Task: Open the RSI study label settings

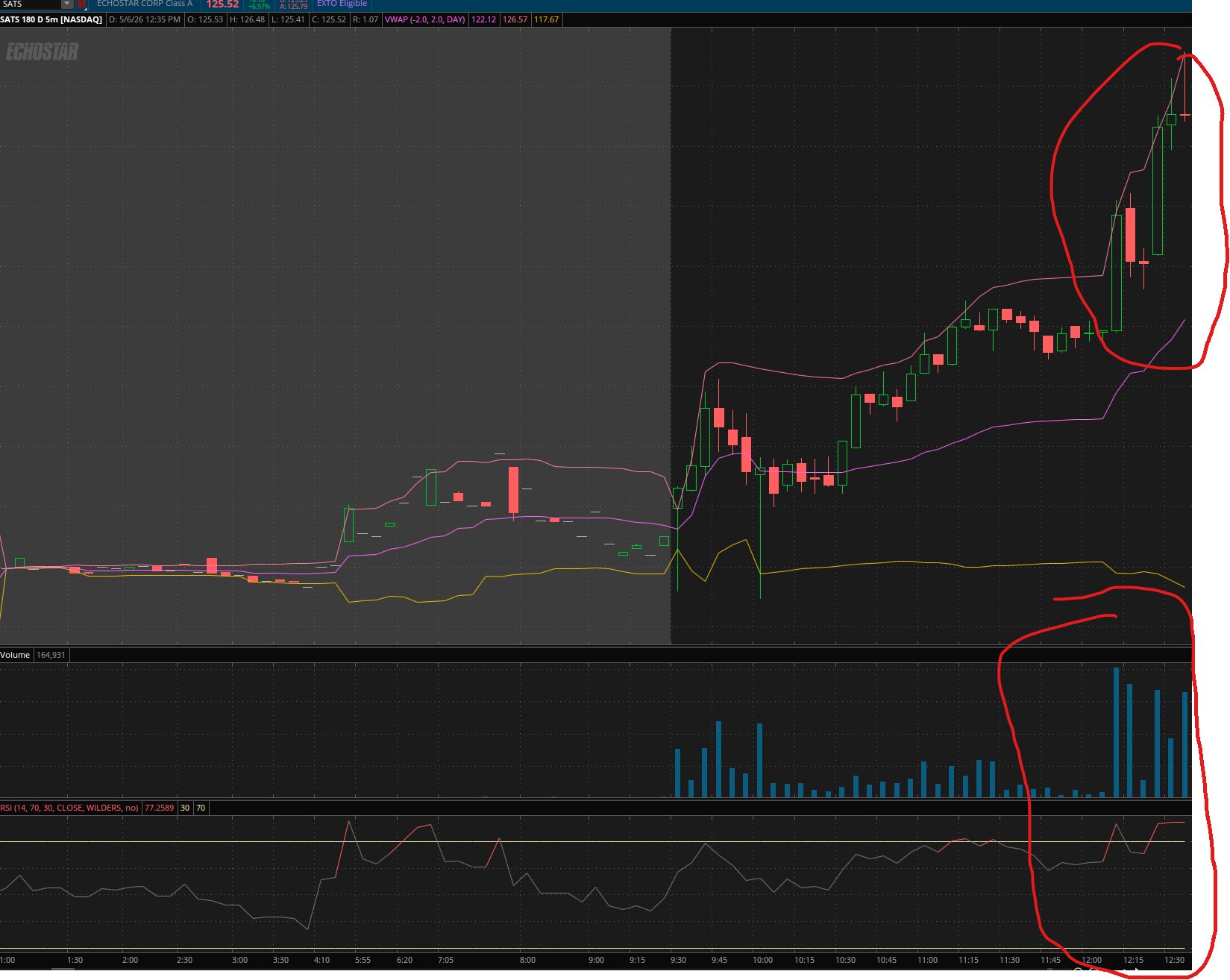Action: [x=69, y=808]
